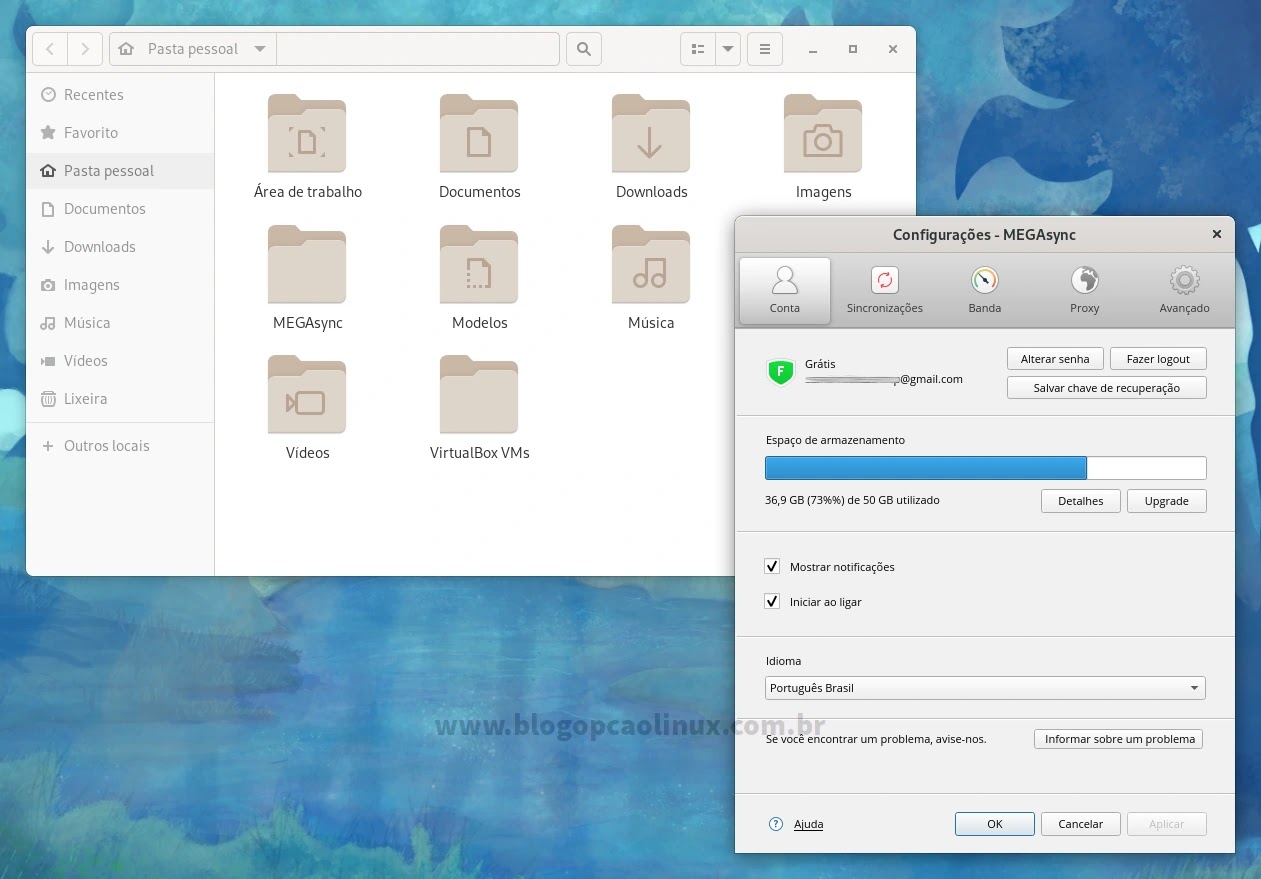Click the account email address text
Viewport: 1261px width, 879px height.
point(884,380)
